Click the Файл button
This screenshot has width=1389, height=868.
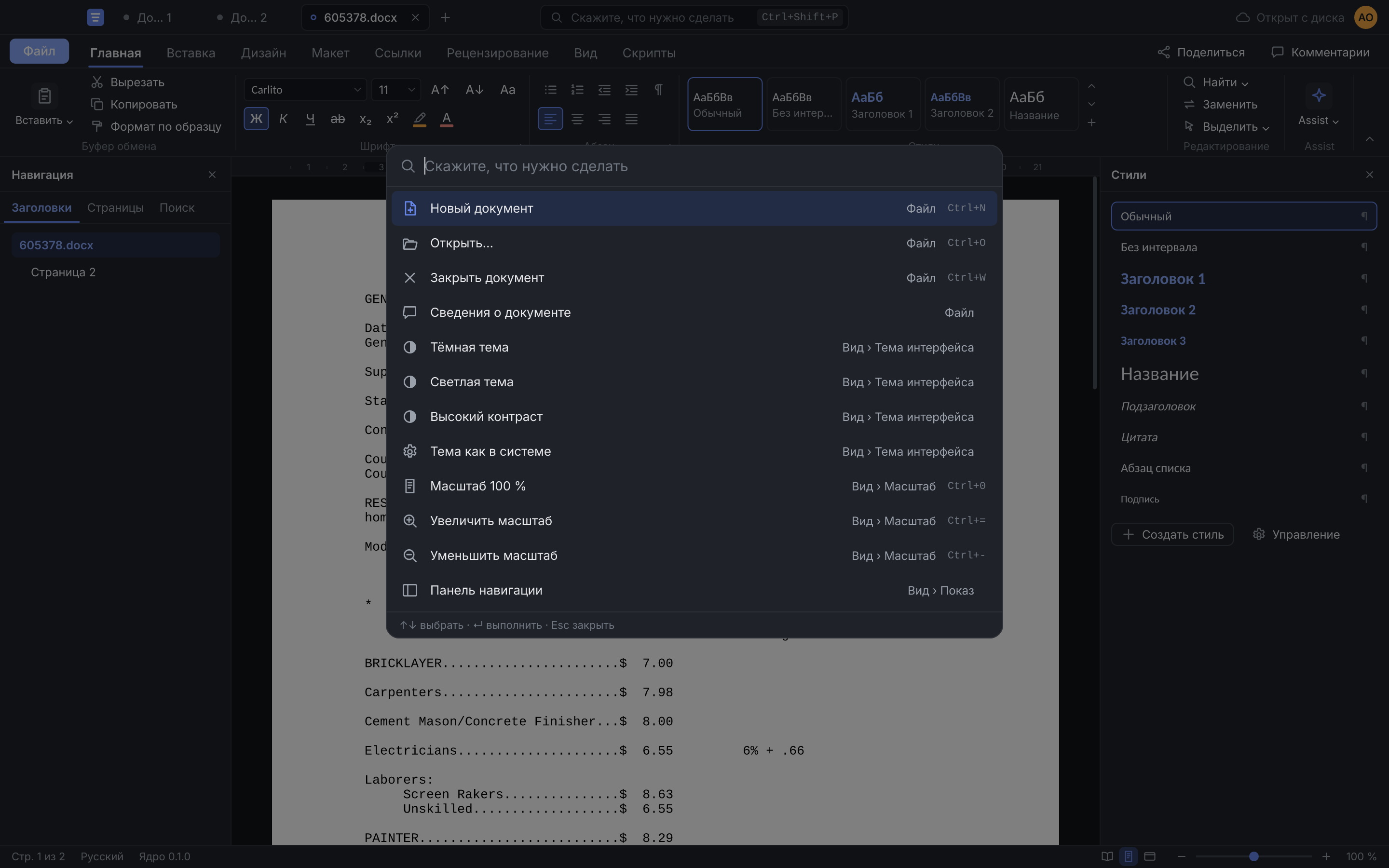tap(39, 51)
